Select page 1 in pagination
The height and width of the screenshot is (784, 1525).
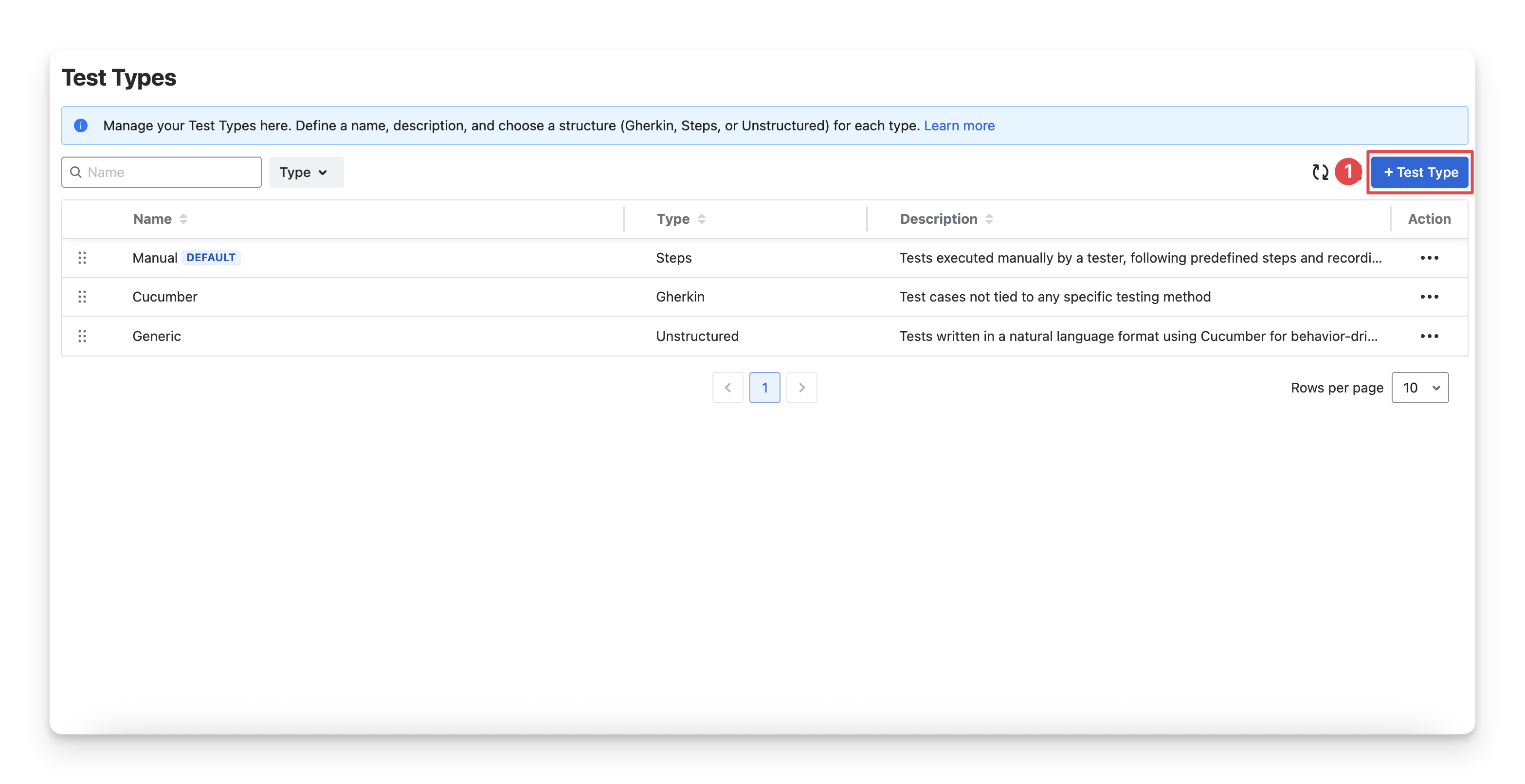(764, 388)
